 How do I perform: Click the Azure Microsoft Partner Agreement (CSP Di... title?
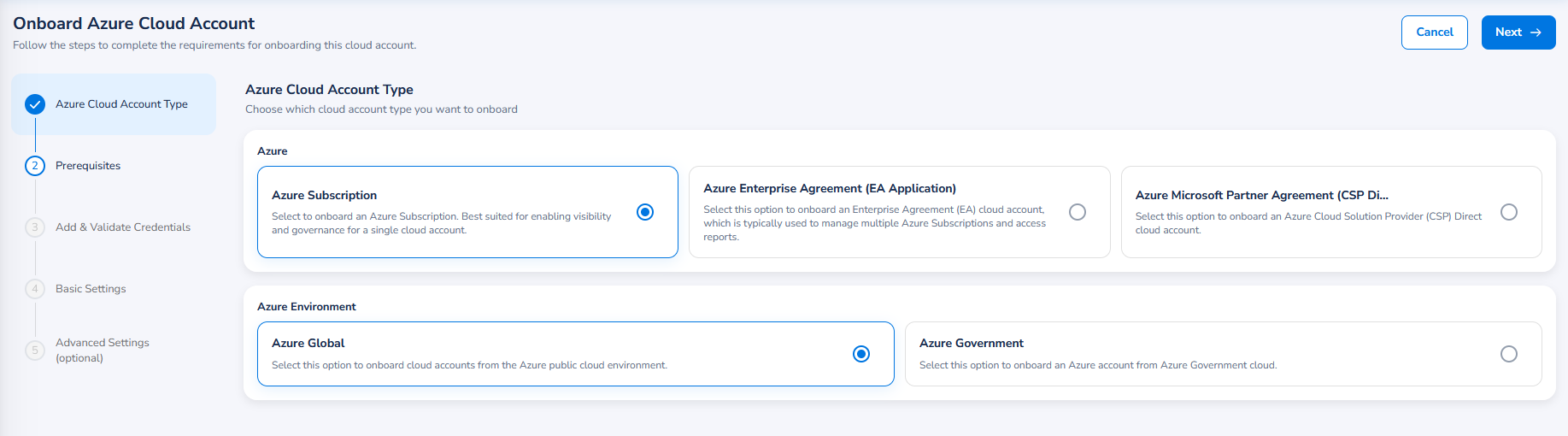(x=1262, y=196)
